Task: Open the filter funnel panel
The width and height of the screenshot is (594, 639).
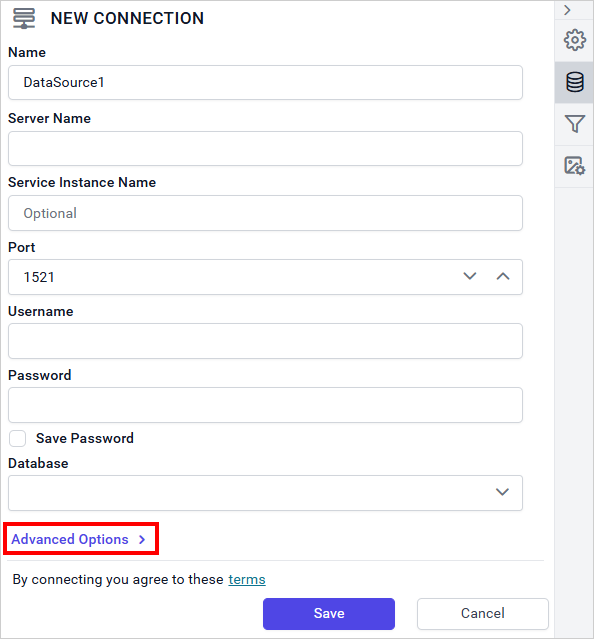Action: (574, 124)
